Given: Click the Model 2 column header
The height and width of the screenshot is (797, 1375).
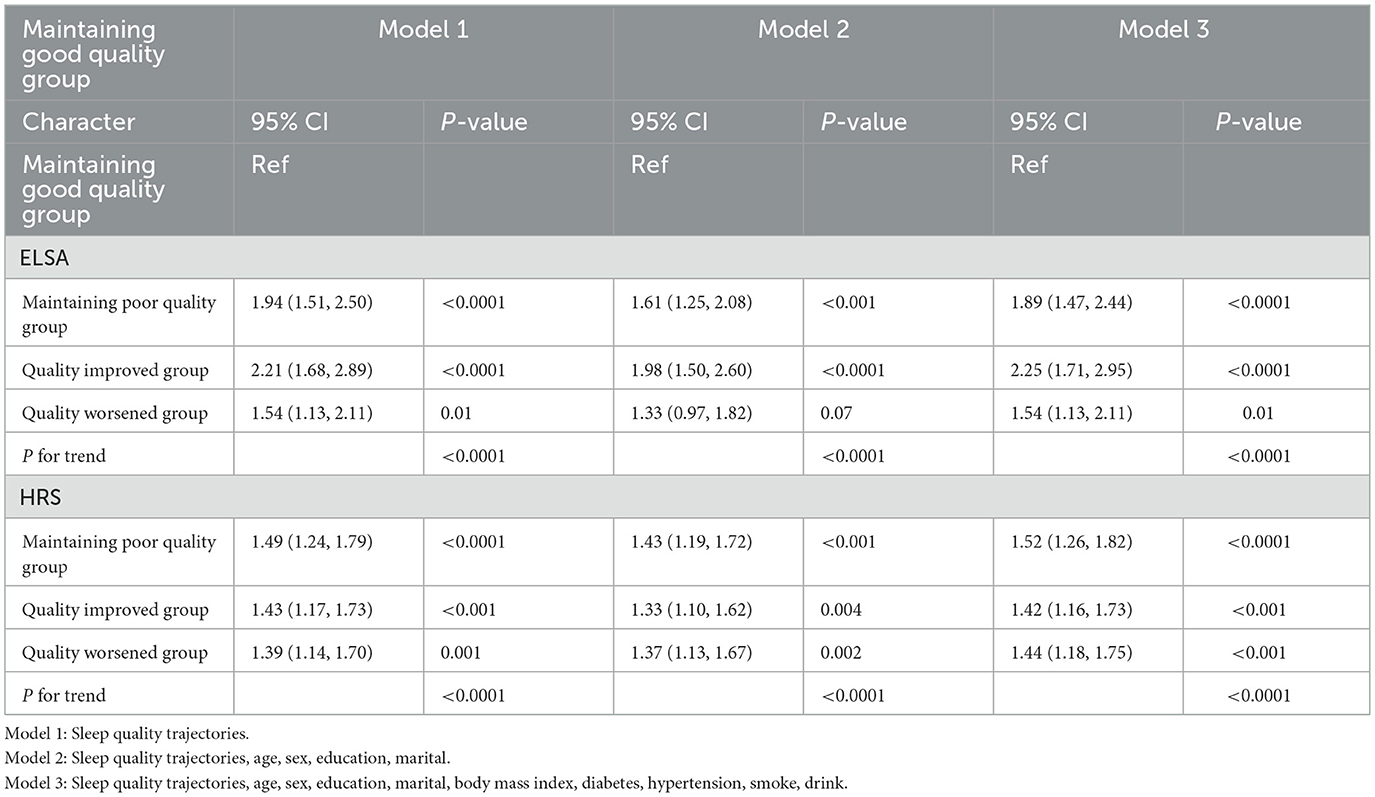Looking at the screenshot, I should [x=803, y=29].
